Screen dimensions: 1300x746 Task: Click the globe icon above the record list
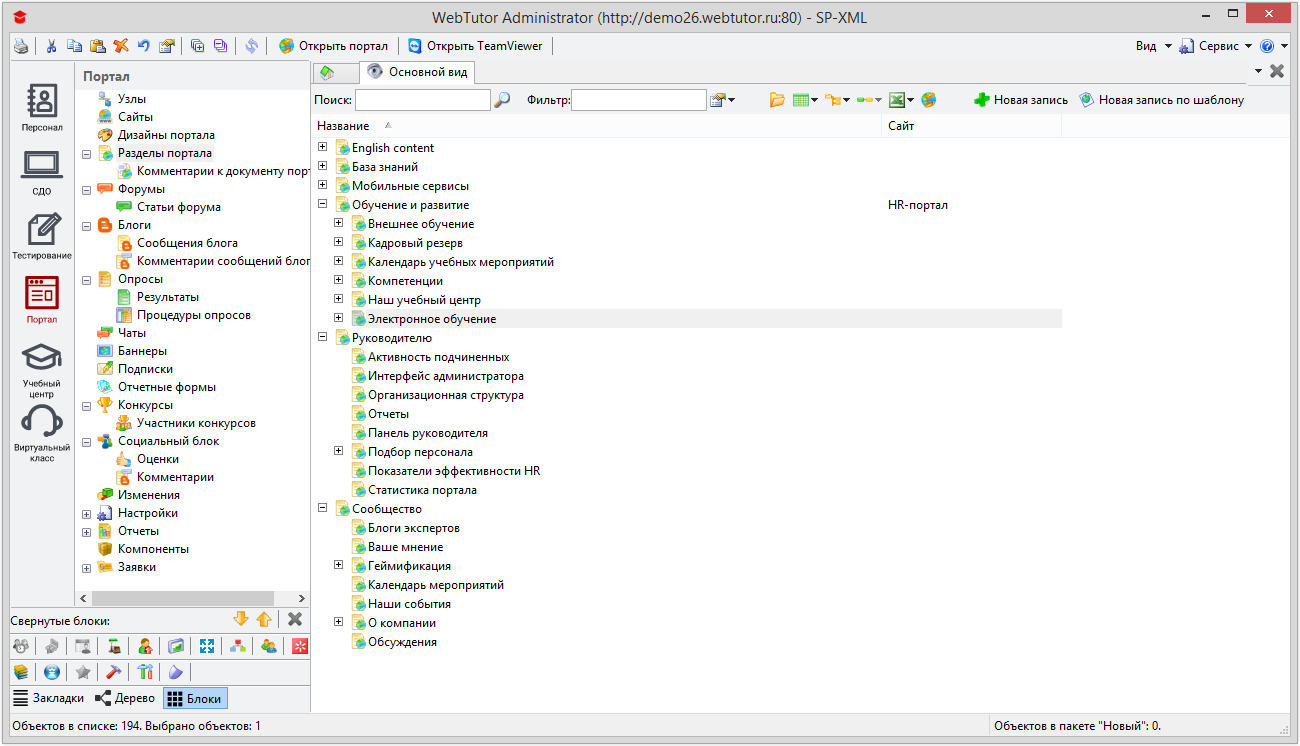929,99
